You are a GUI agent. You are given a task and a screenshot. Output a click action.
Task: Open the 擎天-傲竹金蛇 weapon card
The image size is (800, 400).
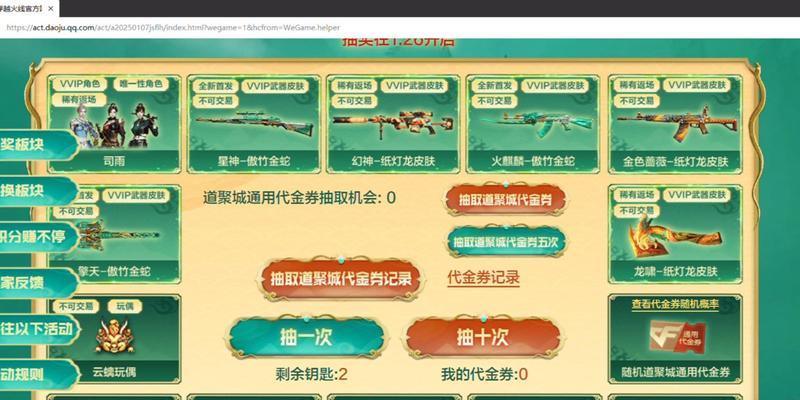pyautogui.click(x=115, y=234)
